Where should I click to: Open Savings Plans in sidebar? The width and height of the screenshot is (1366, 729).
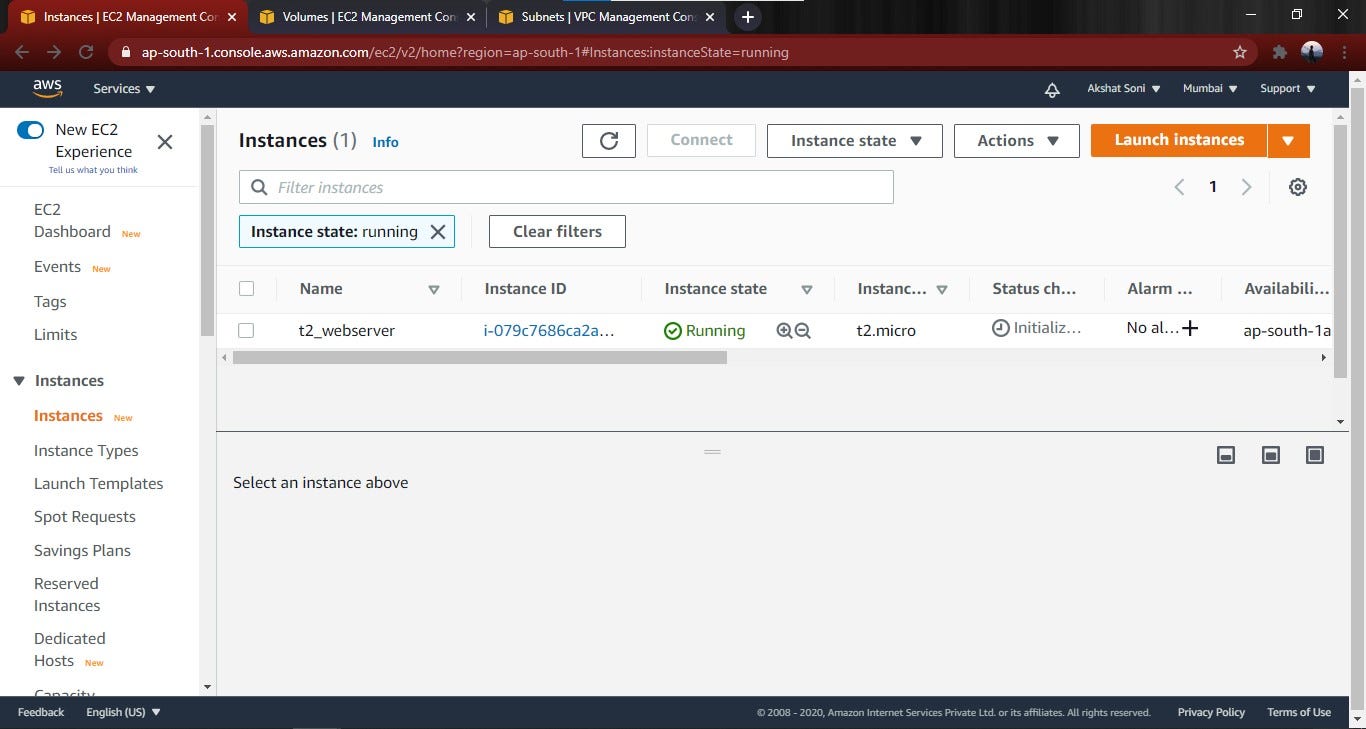[x=82, y=551]
